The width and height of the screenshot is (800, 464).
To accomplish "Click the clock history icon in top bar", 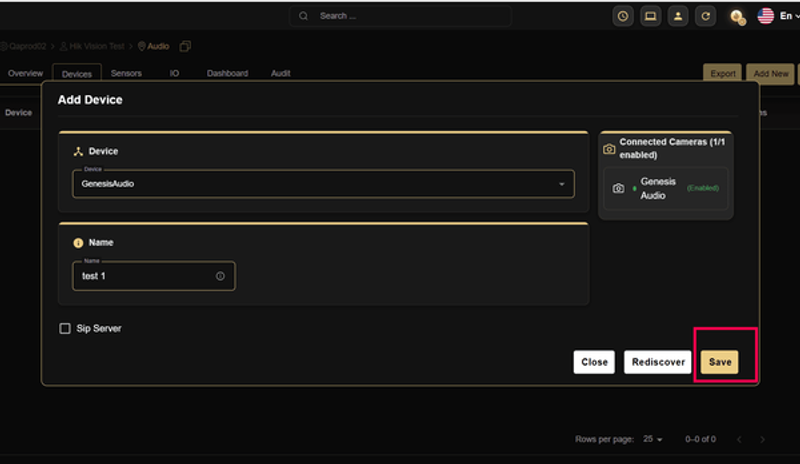I will [x=622, y=16].
